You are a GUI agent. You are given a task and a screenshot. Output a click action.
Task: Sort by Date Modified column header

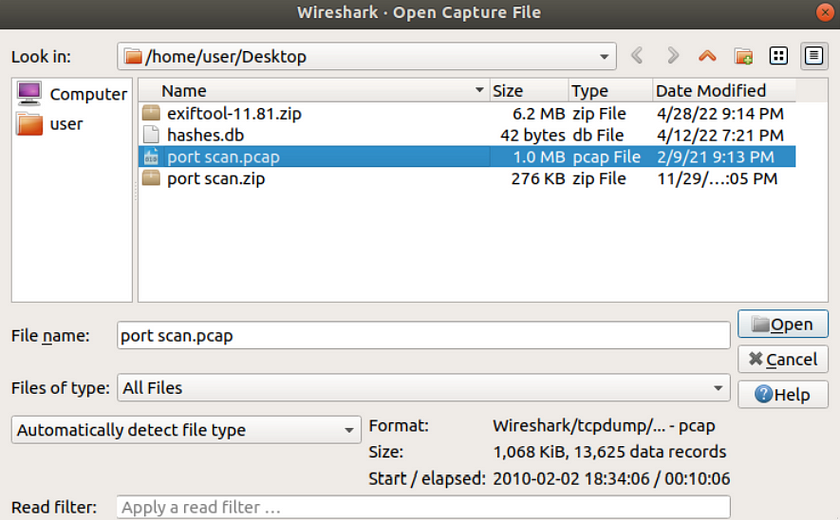coord(724,91)
